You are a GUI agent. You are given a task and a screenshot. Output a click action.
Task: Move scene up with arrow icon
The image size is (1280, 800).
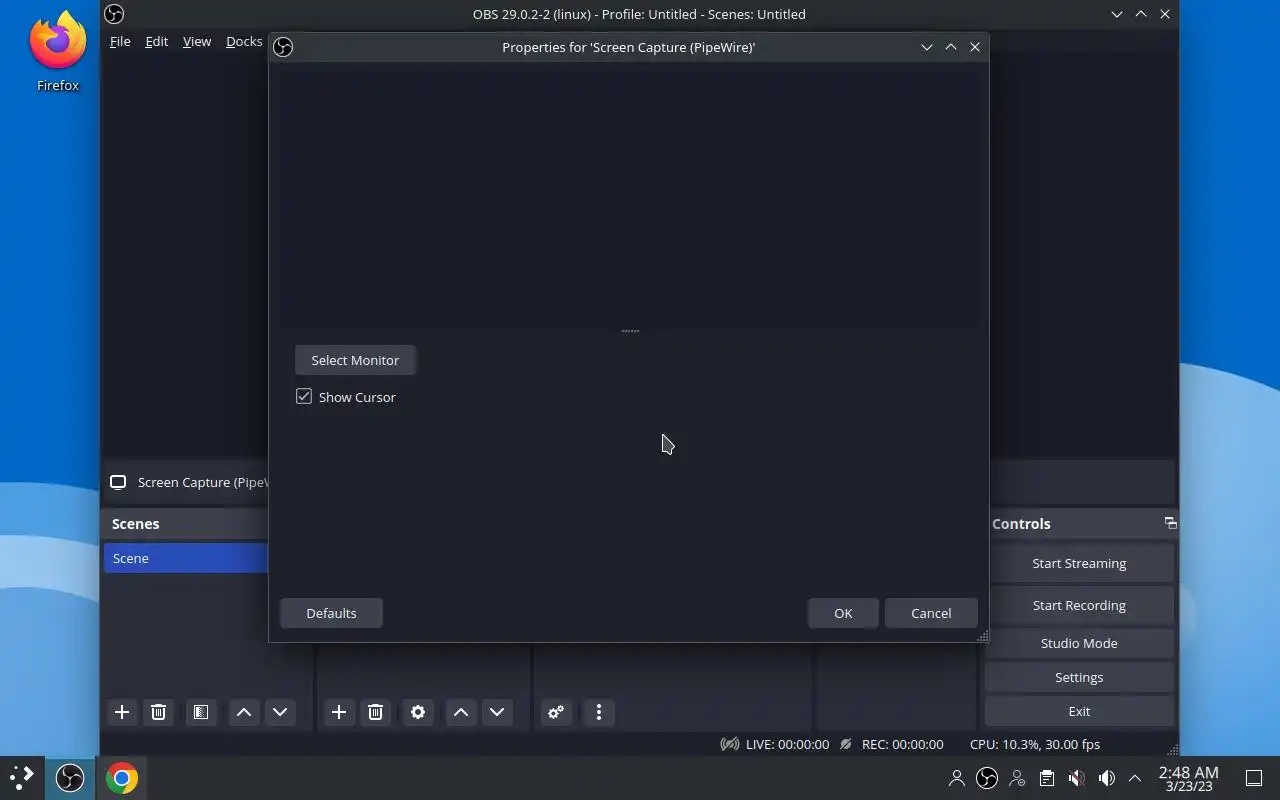click(244, 712)
